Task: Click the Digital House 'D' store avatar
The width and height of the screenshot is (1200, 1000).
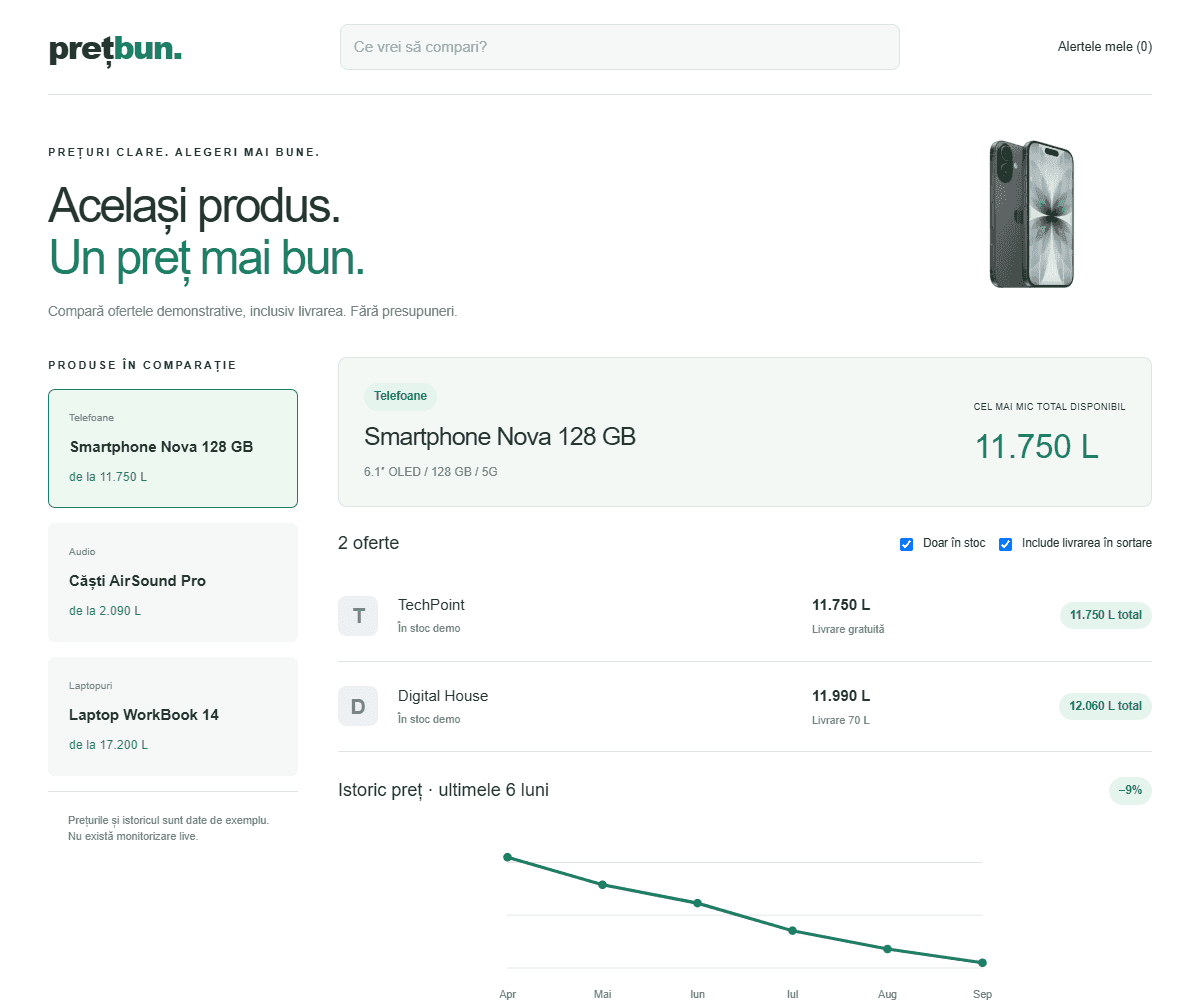Action: [358, 706]
